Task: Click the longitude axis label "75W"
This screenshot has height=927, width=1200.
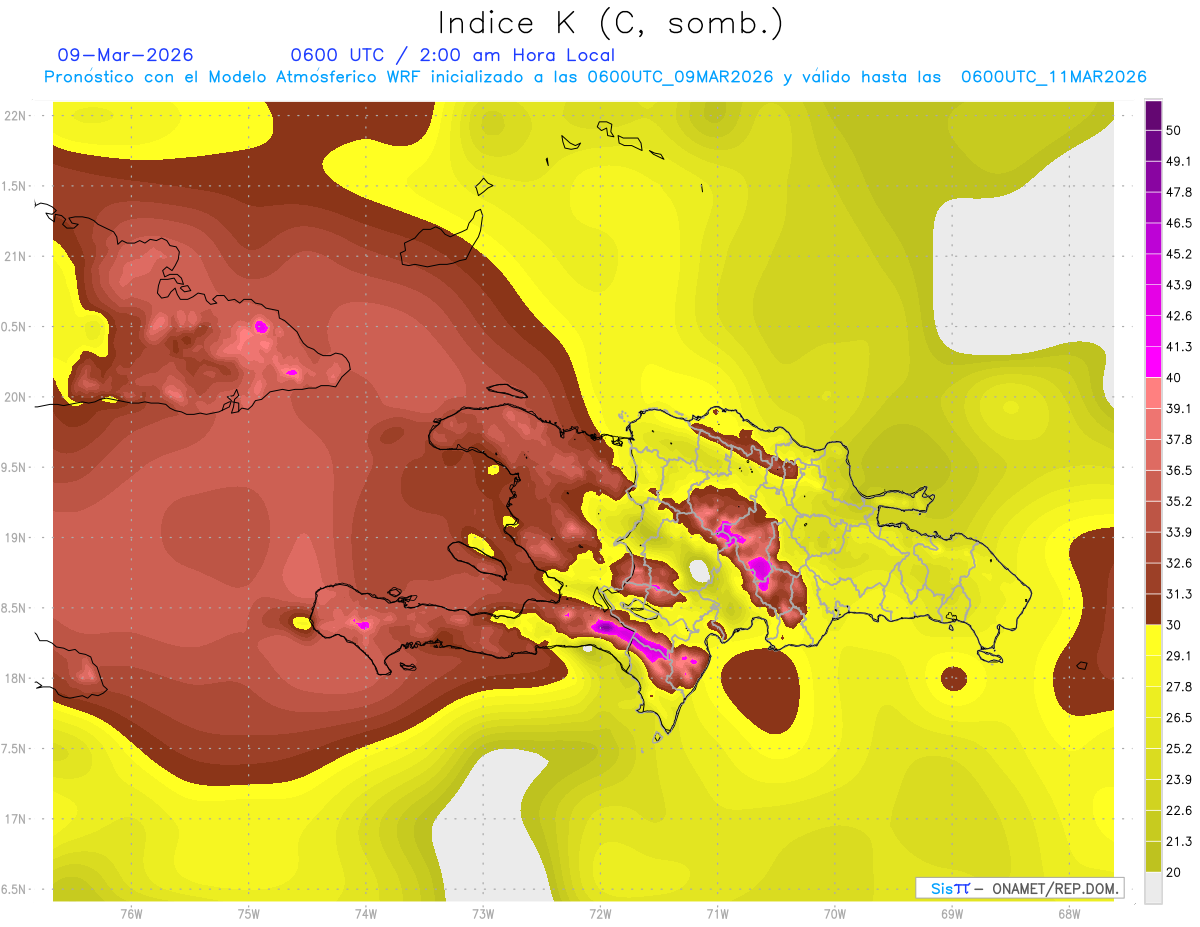Action: click(249, 913)
